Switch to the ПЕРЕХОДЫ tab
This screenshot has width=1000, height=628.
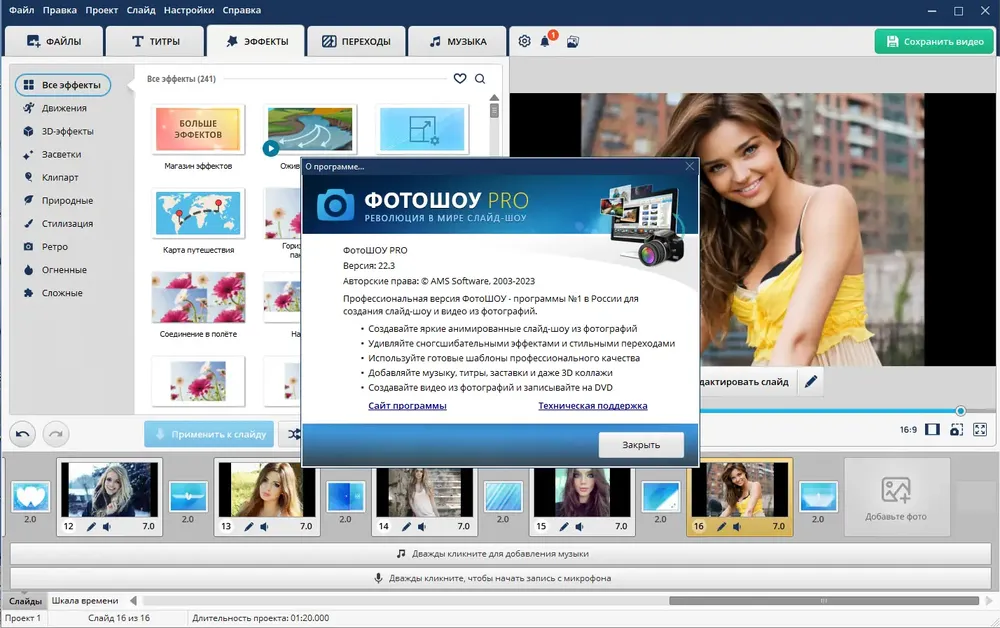[x=356, y=41]
